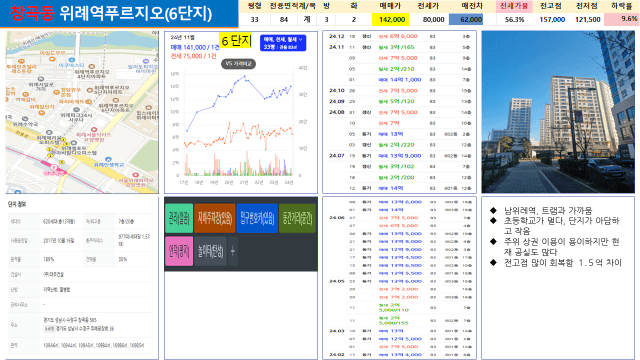Click the 단지 정보 section heading
640x360 pixels.
coord(17,204)
